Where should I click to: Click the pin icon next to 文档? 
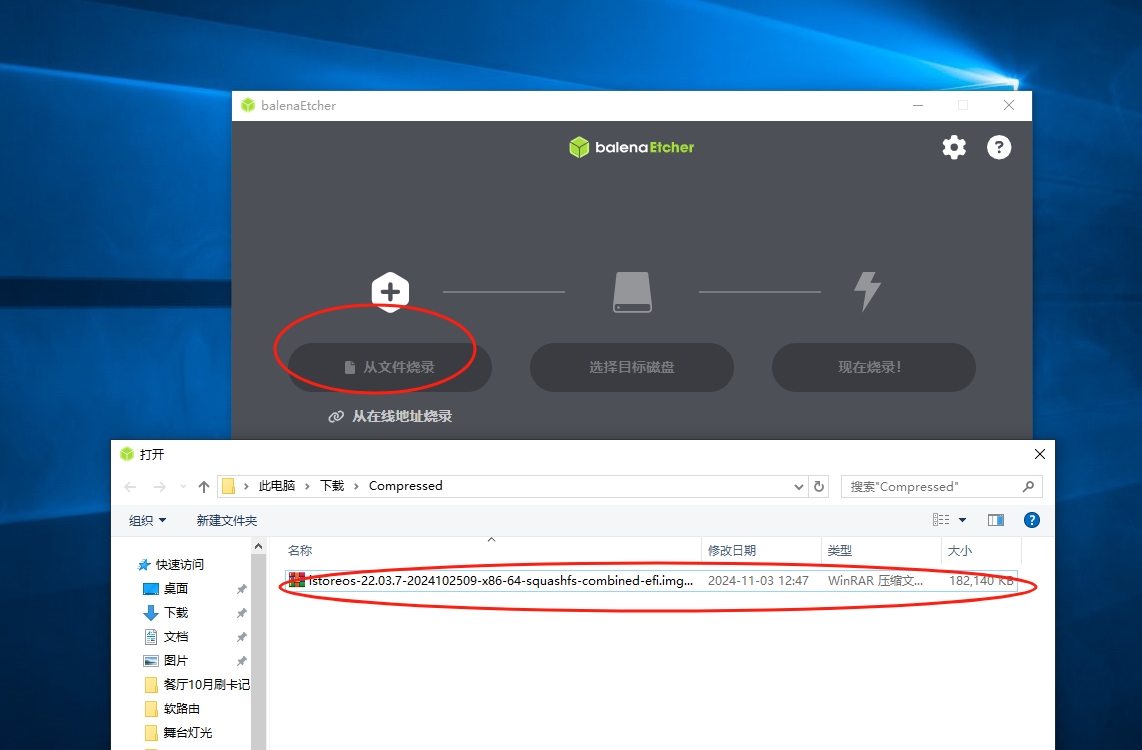point(241,637)
